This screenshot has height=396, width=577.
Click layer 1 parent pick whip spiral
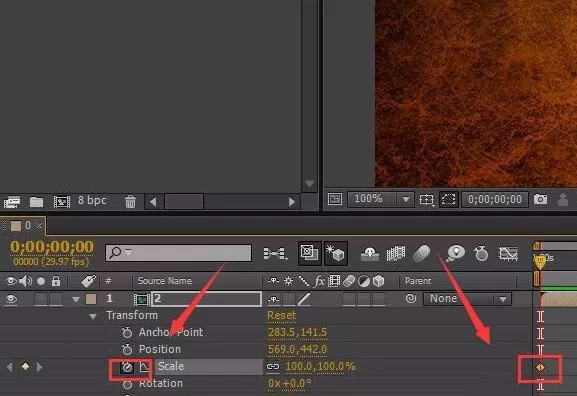click(x=411, y=298)
